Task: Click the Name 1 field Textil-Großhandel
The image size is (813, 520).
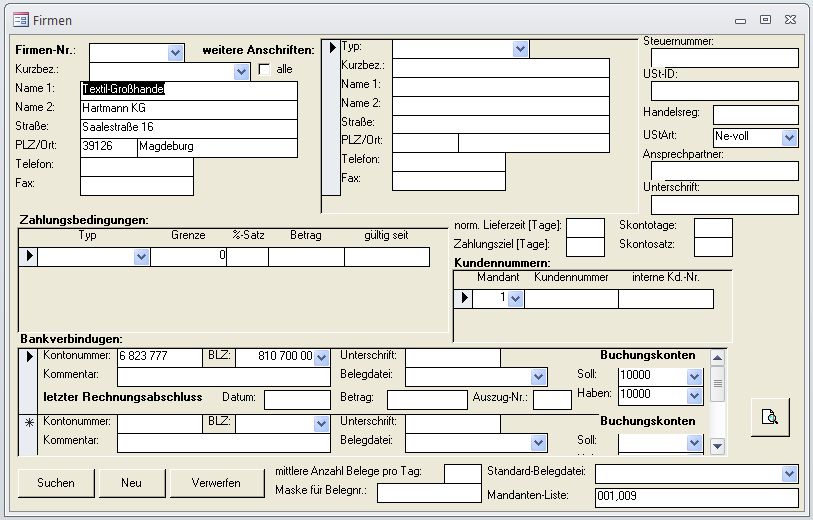Action: 189,90
